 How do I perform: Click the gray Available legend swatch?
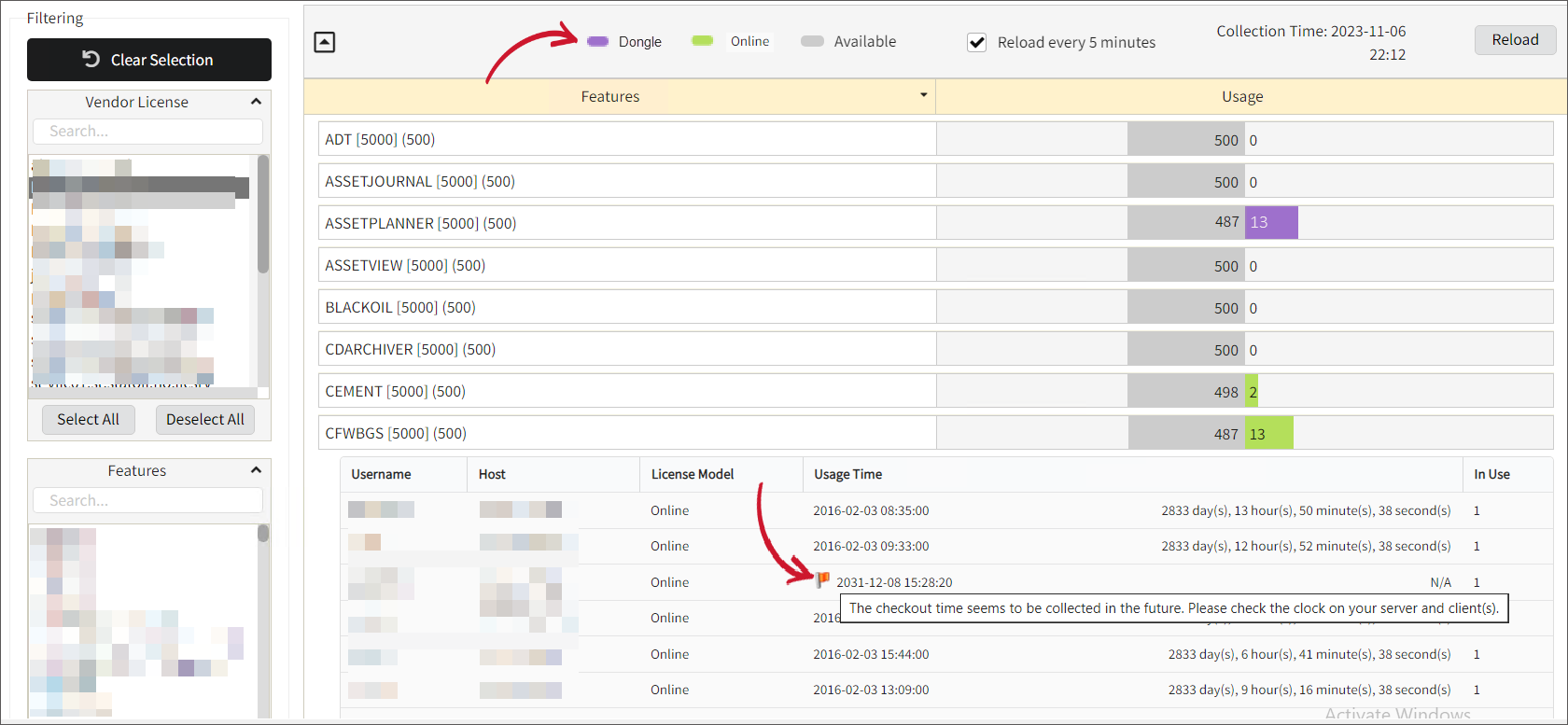pos(812,41)
